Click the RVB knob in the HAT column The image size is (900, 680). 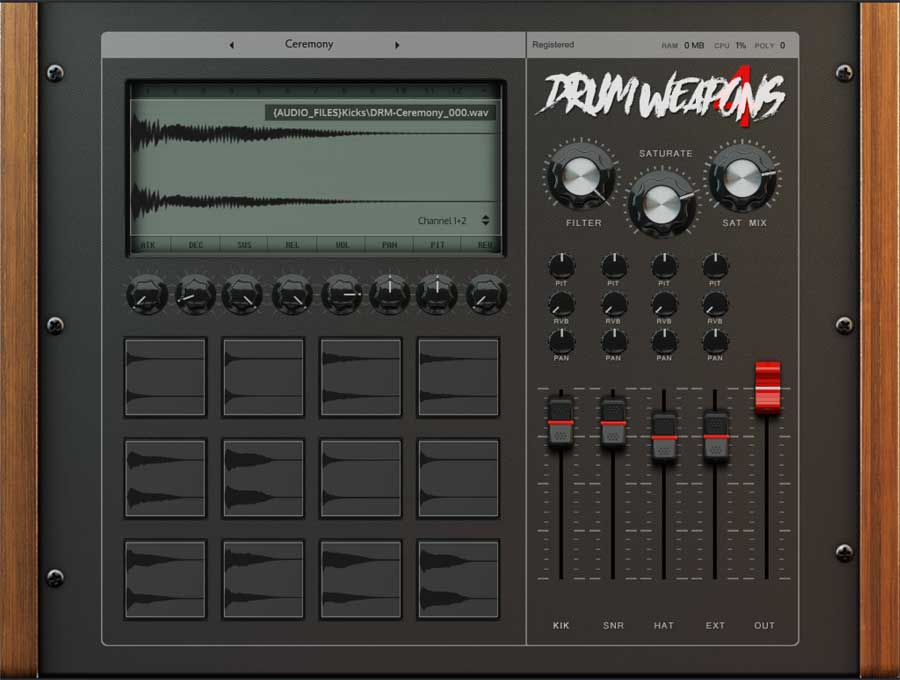(664, 304)
